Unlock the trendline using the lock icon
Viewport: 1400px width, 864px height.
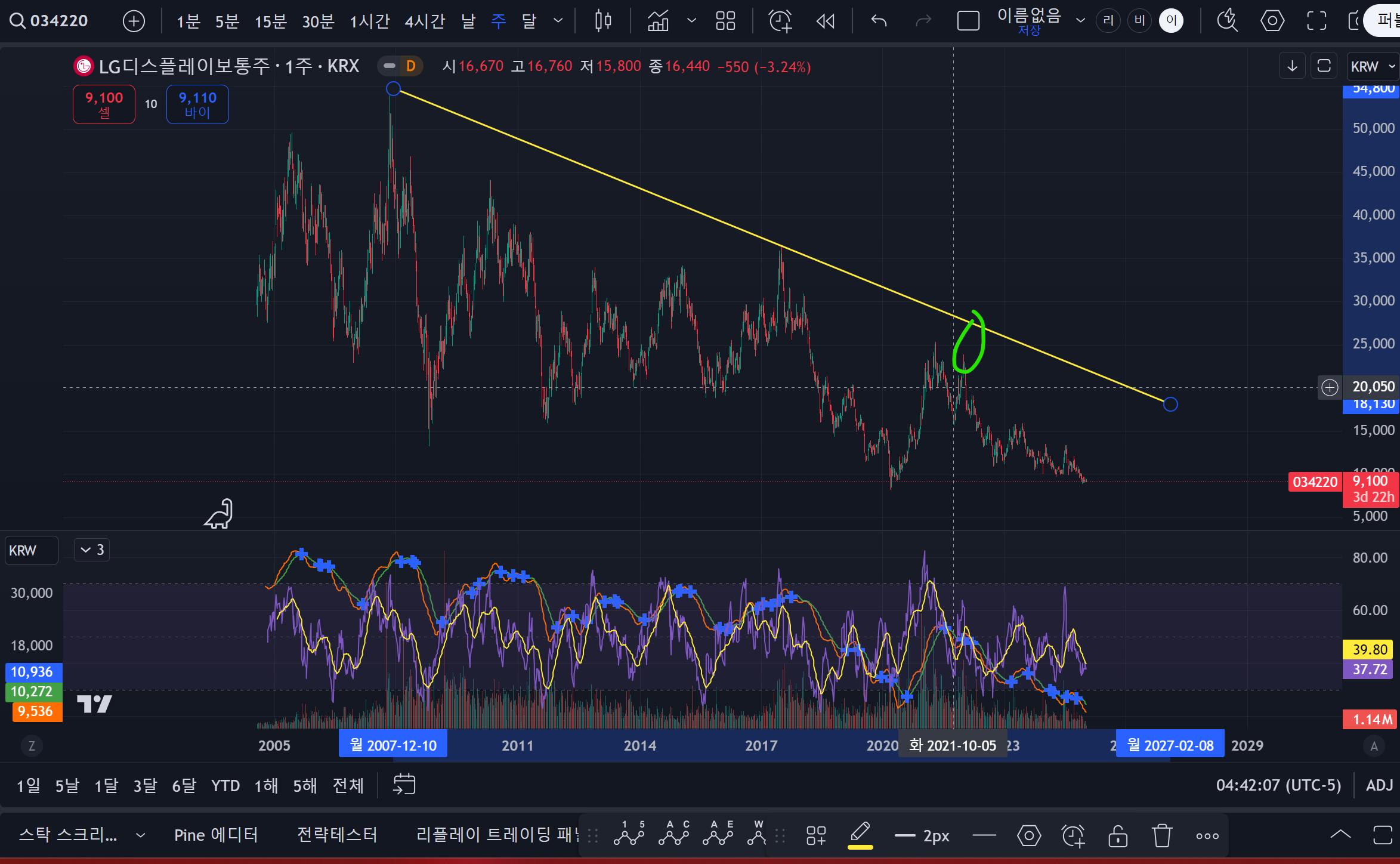(1118, 835)
